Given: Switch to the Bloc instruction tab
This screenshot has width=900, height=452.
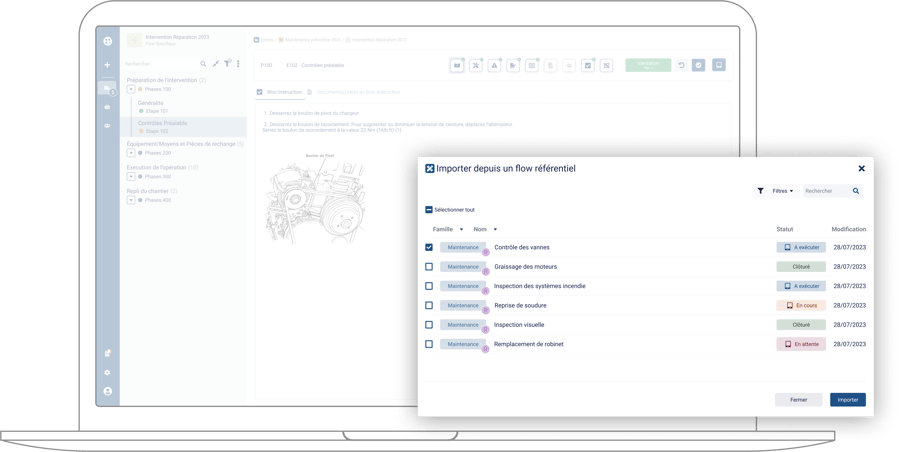Looking at the screenshot, I should pyautogui.click(x=280, y=92).
